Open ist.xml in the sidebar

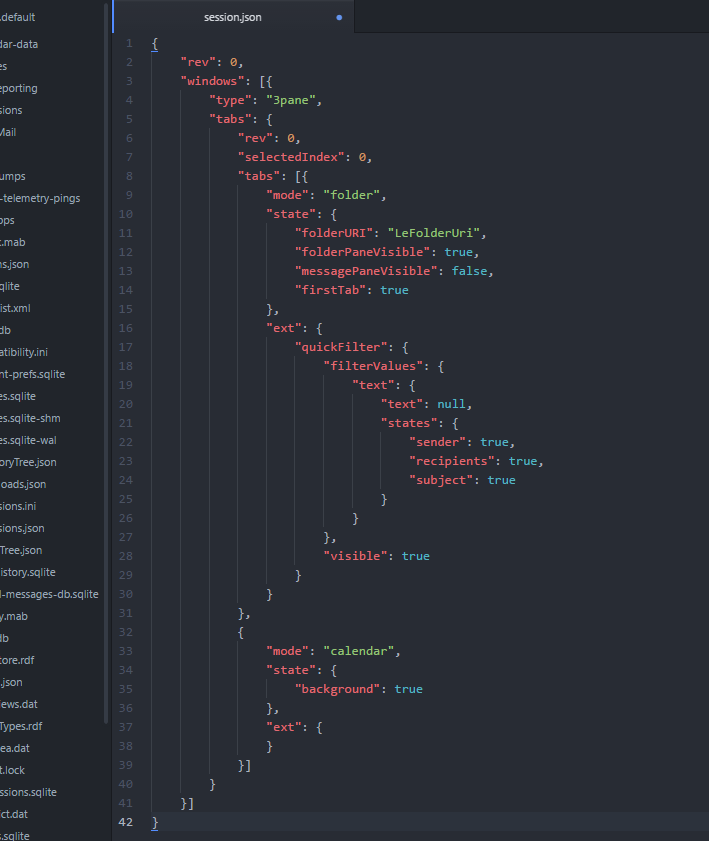(x=15, y=308)
